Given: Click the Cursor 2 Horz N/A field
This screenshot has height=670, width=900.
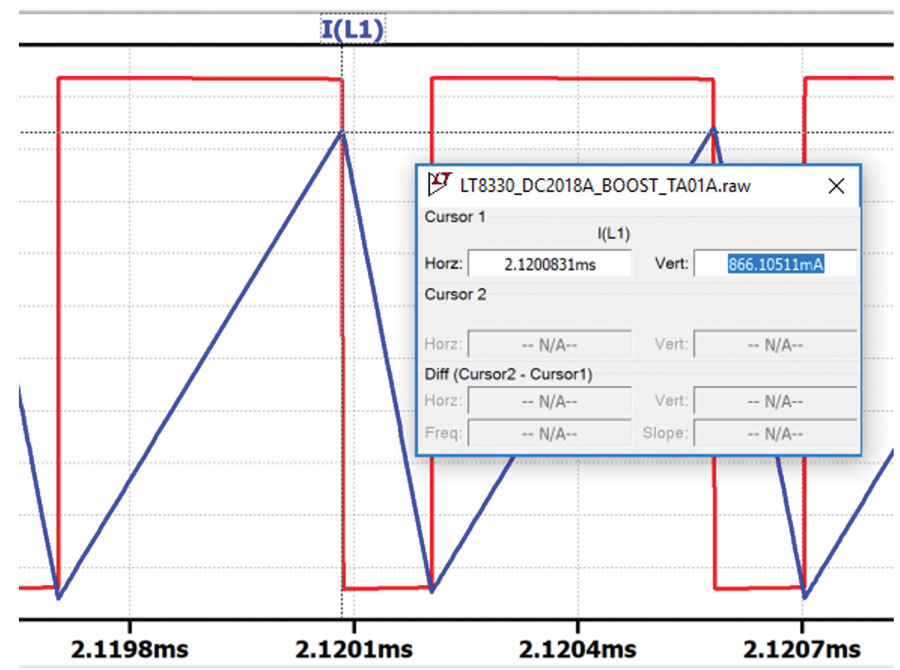Looking at the screenshot, I should (x=549, y=344).
